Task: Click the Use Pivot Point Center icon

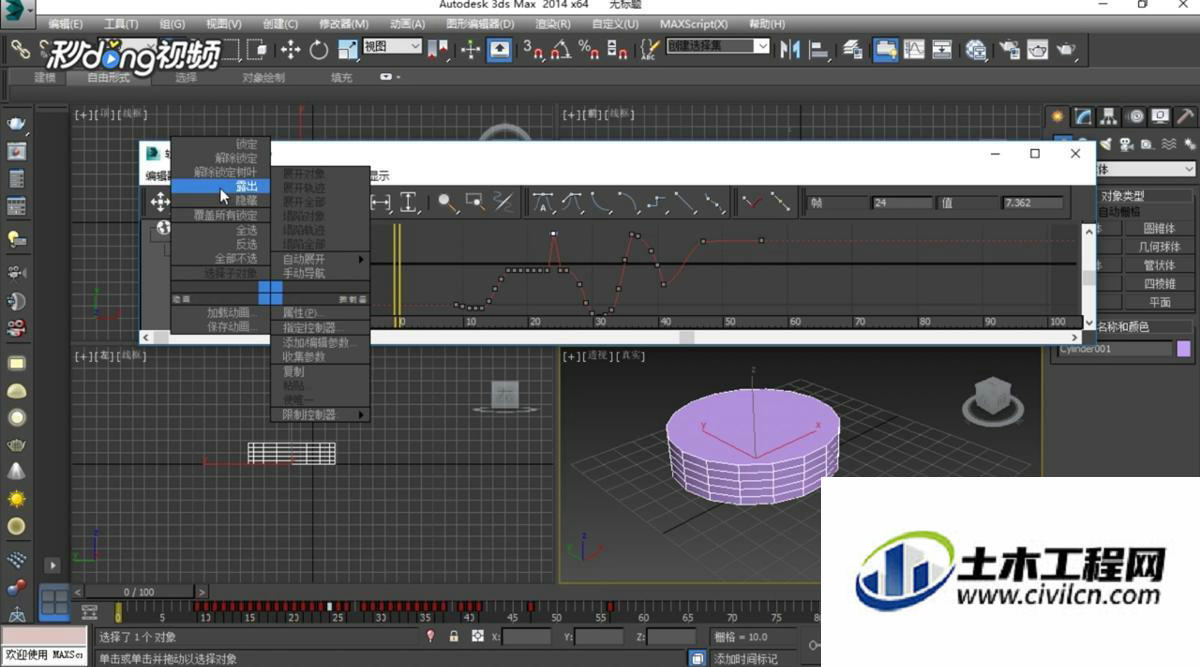Action: click(x=438, y=48)
